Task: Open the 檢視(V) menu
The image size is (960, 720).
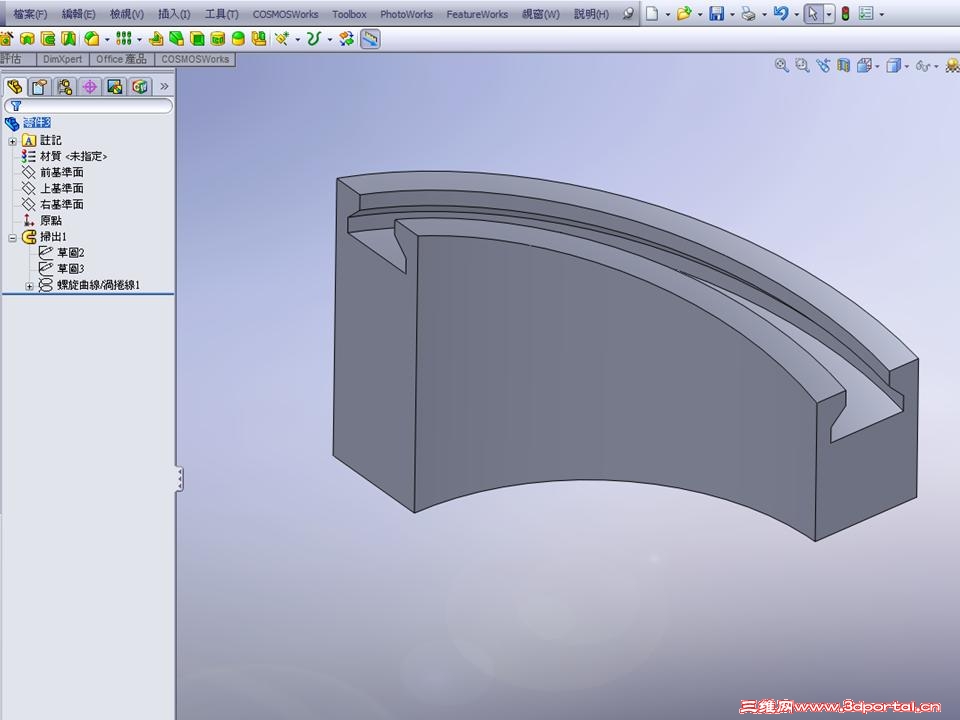Action: click(x=127, y=13)
